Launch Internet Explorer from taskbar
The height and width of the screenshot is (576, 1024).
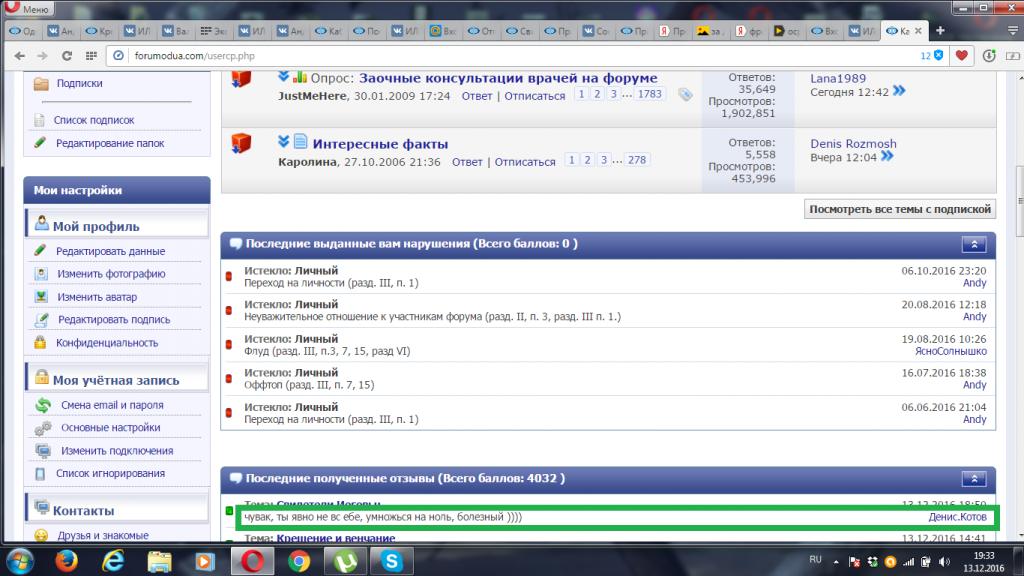[113, 561]
